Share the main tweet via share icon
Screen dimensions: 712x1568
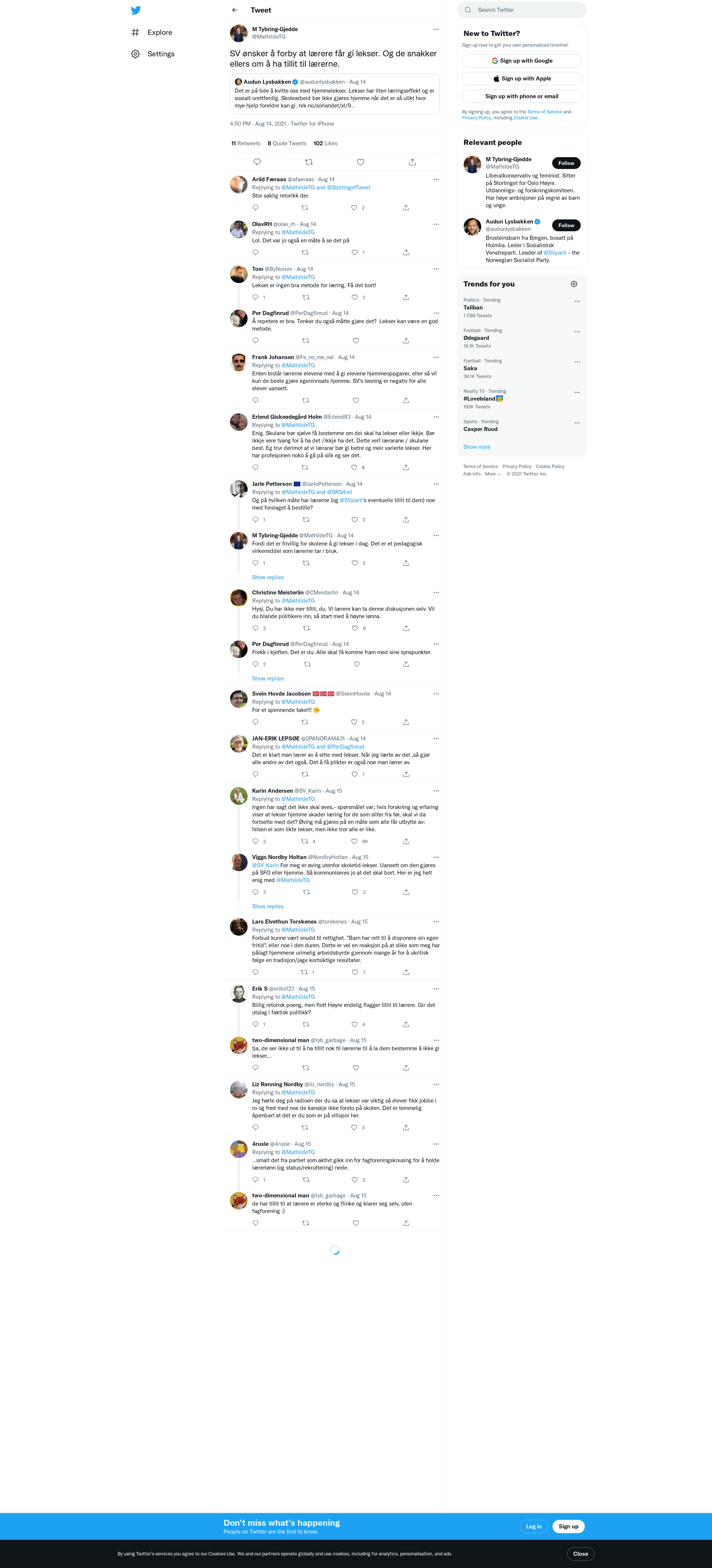(412, 162)
